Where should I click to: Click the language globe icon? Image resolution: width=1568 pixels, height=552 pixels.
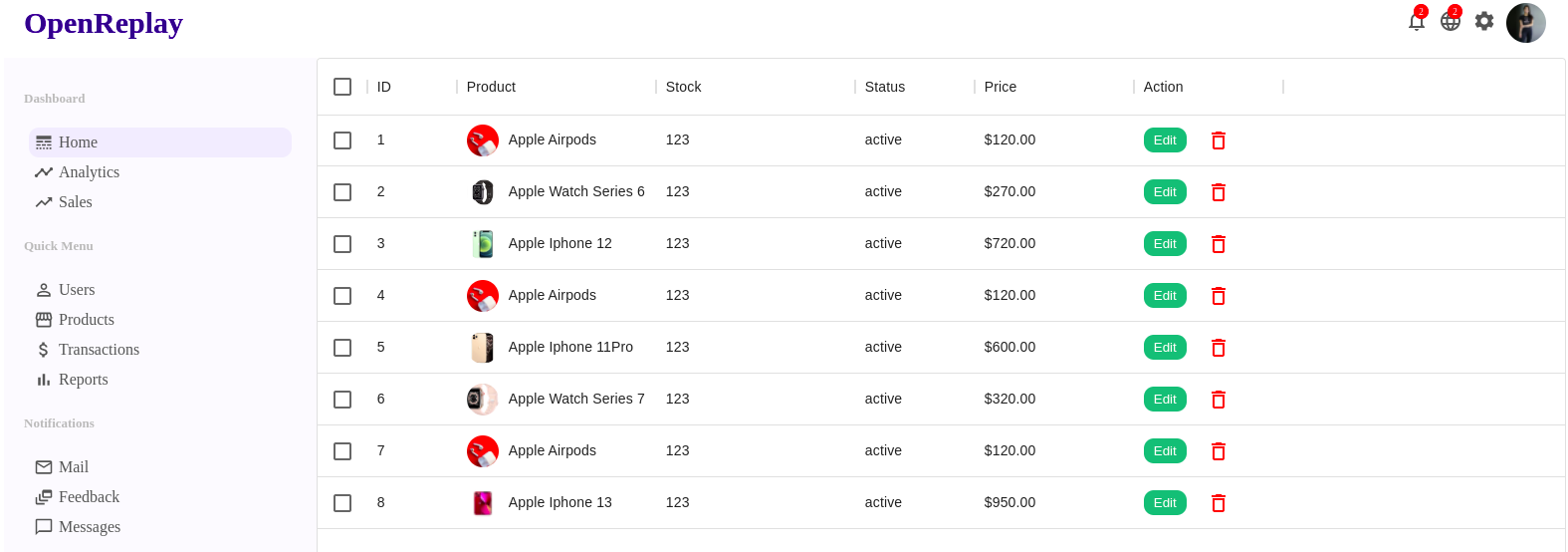coord(1450,21)
